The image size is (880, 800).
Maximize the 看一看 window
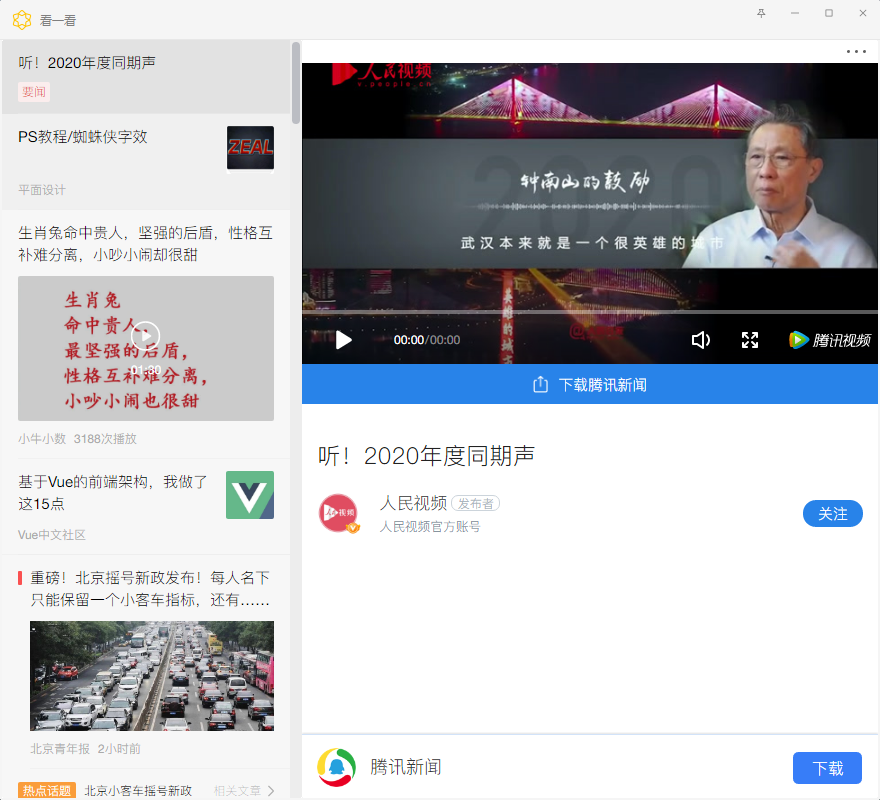tap(828, 13)
